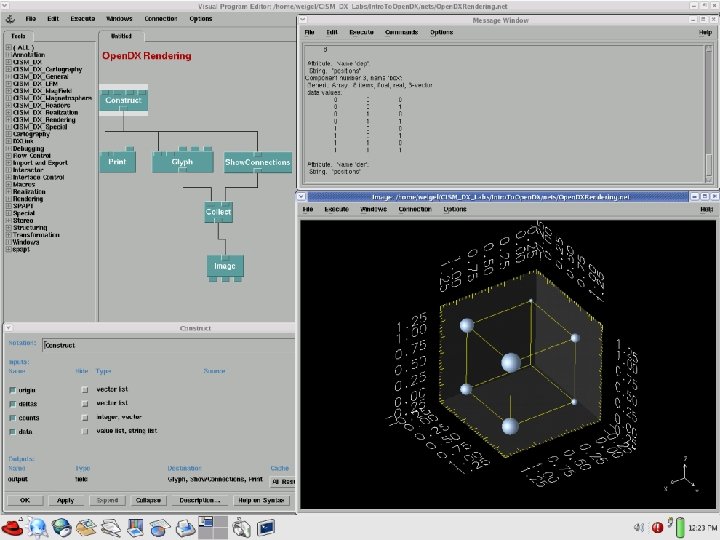The width and height of the screenshot is (720, 540).
Task: Open Connection menu in Image window
Action: [415, 209]
